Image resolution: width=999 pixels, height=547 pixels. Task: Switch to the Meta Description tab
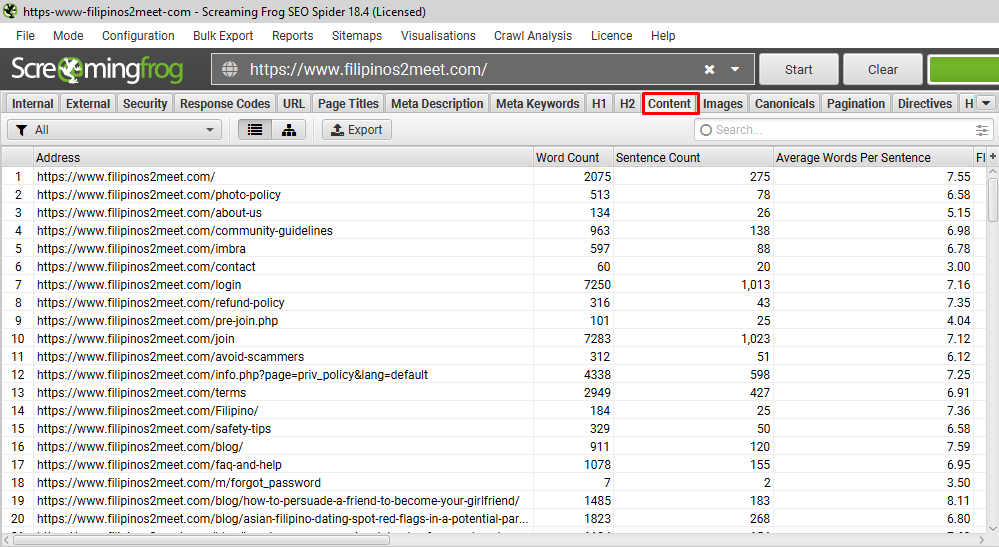(437, 103)
